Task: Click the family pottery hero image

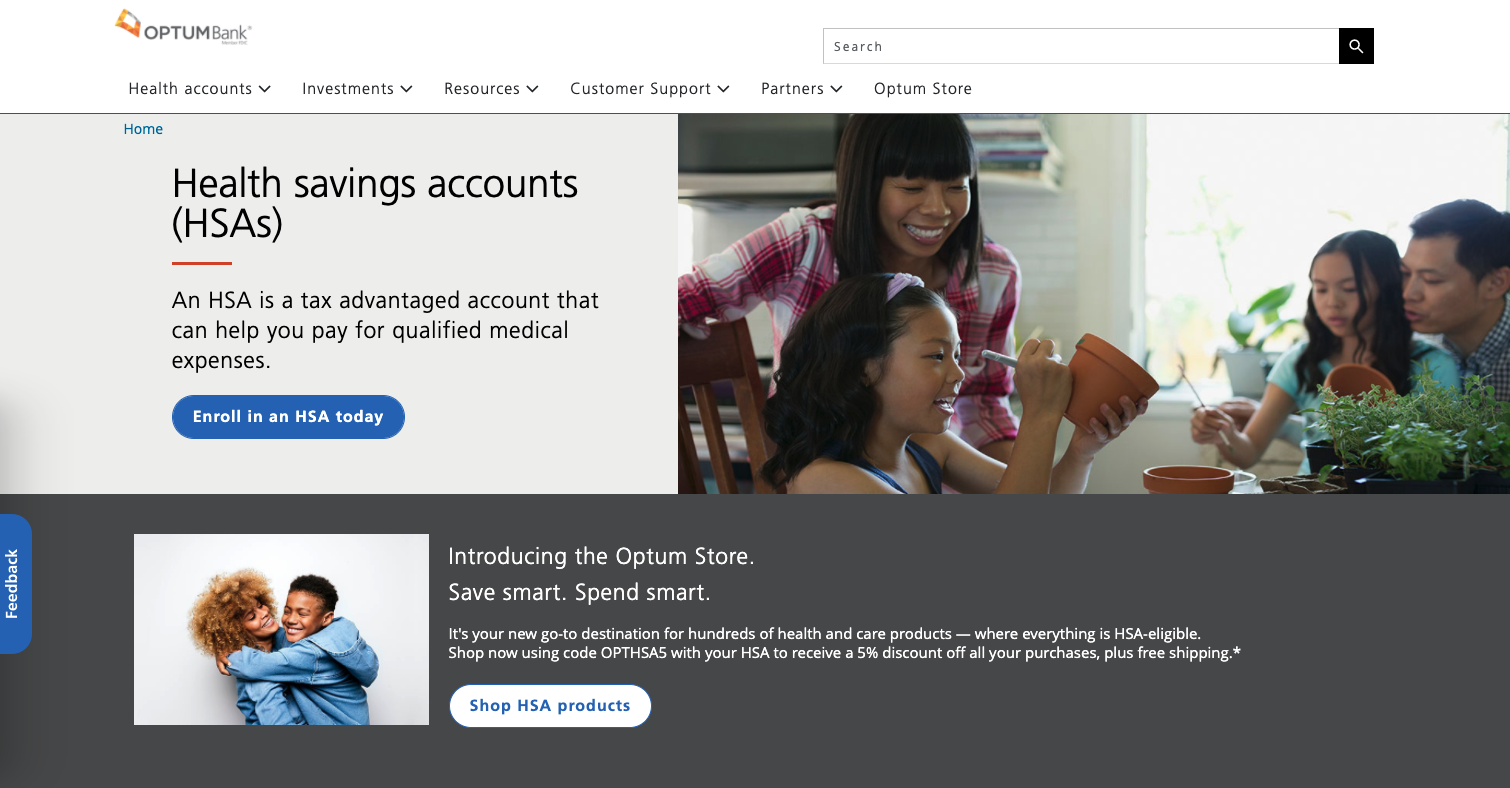Action: [x=1094, y=304]
